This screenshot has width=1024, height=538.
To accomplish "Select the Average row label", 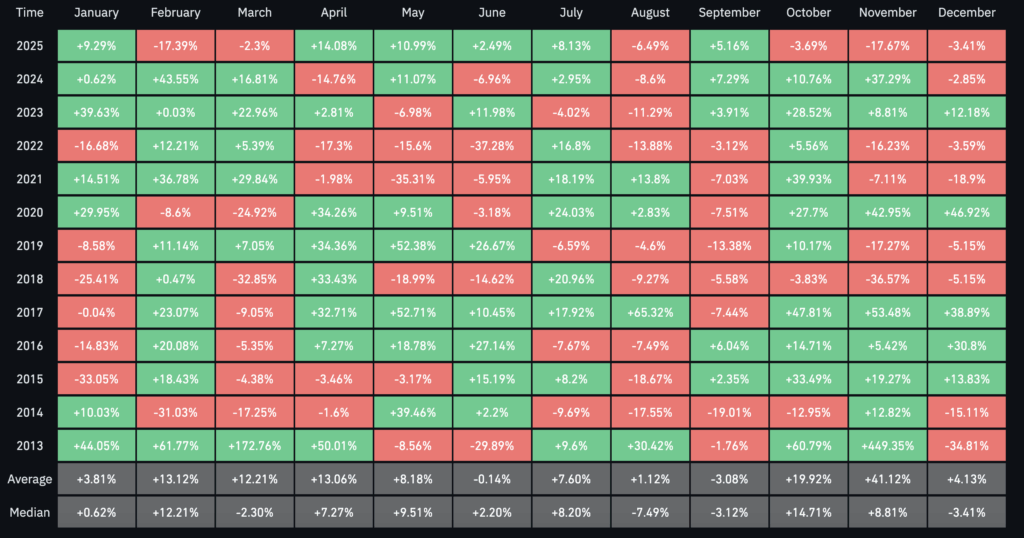I will (29, 479).
